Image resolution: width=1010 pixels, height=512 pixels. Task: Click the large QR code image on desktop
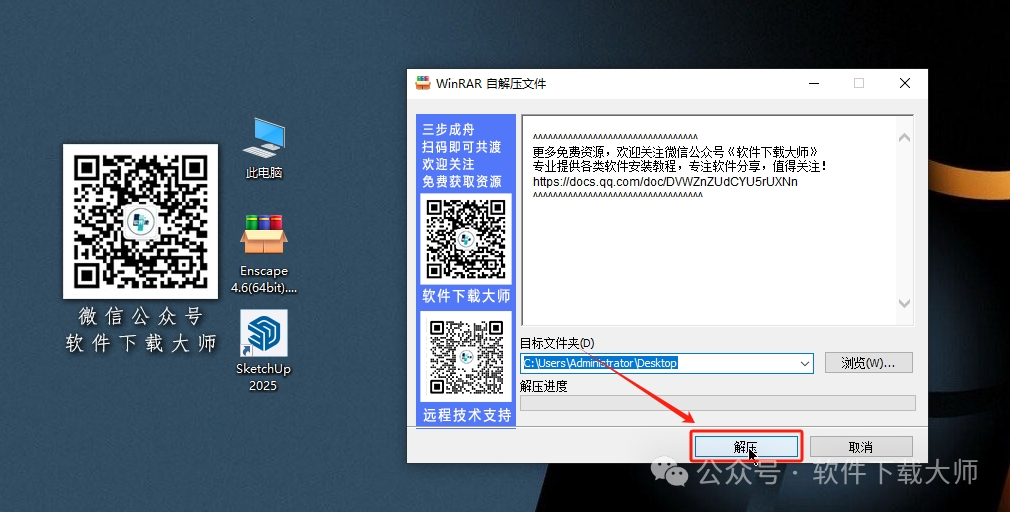[x=140, y=221]
